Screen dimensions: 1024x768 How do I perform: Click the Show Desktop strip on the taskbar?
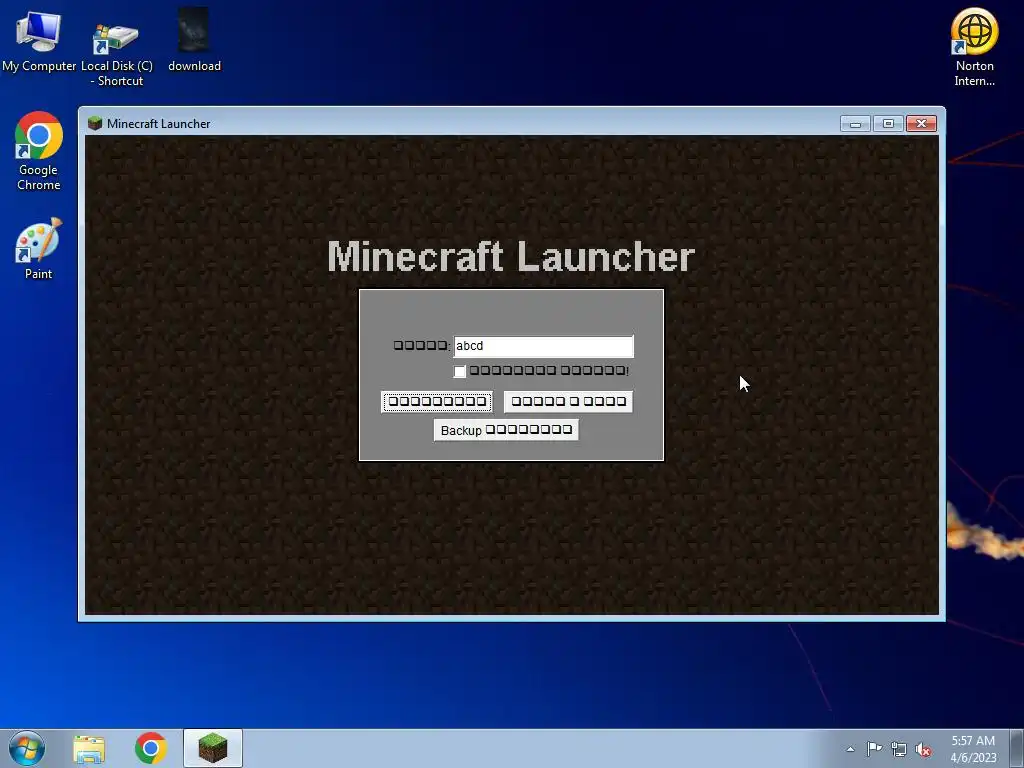pos(1016,748)
